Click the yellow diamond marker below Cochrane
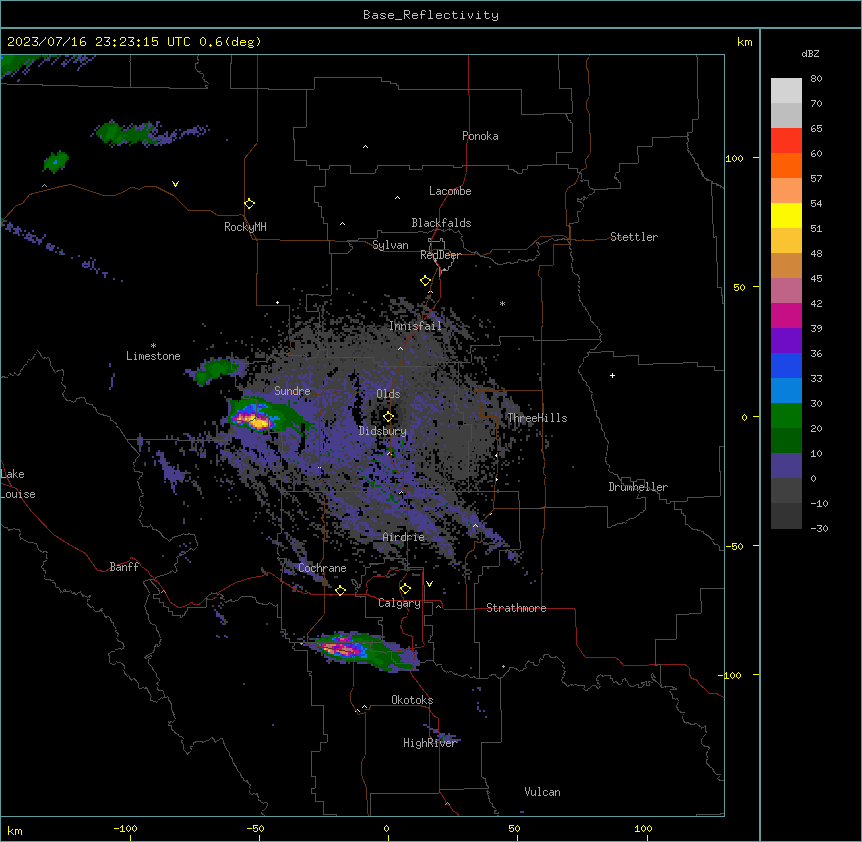Image resolution: width=862 pixels, height=842 pixels. [340, 590]
